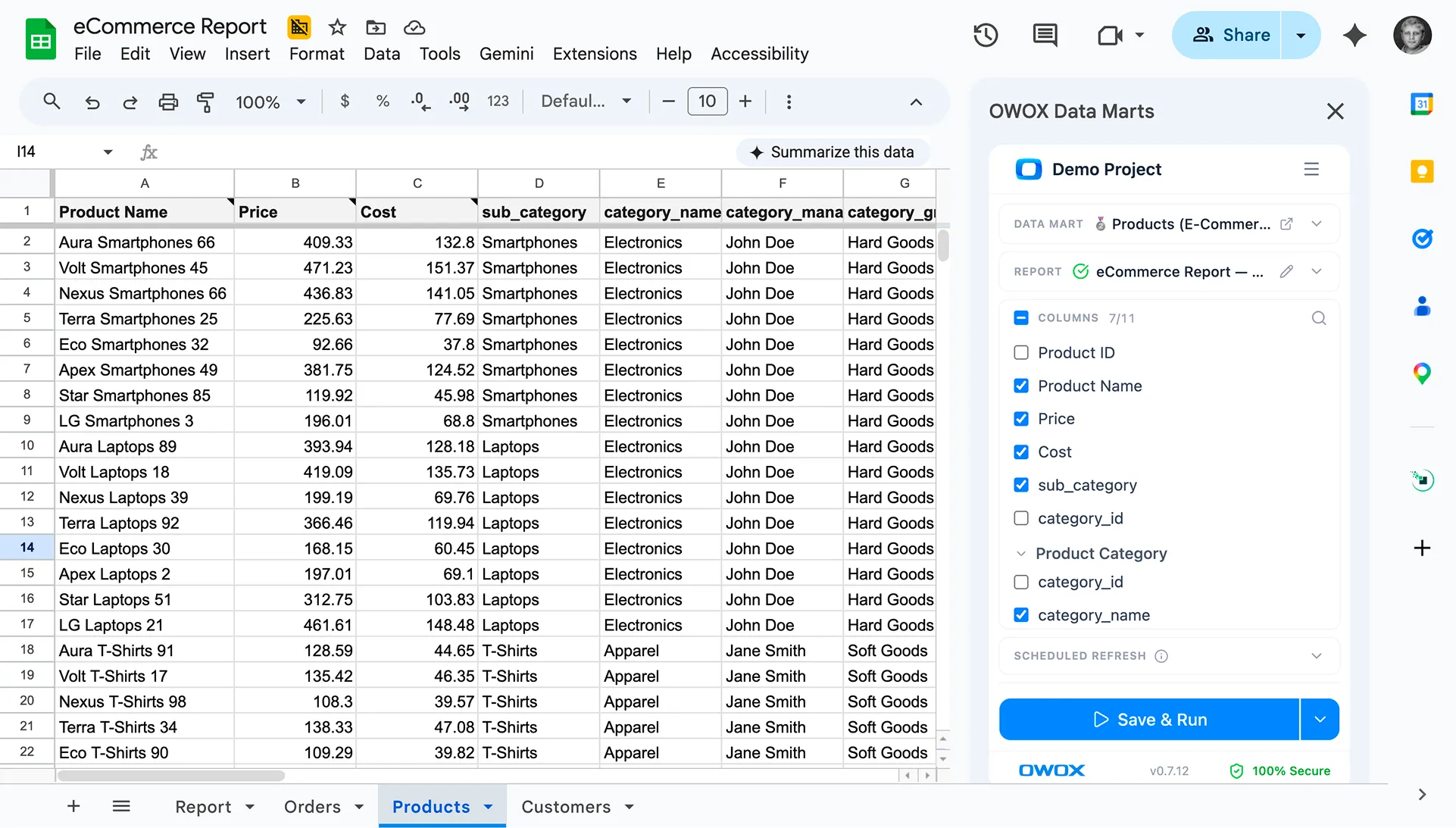Uncheck sub_category column checkbox
1456x828 pixels.
[1021, 485]
